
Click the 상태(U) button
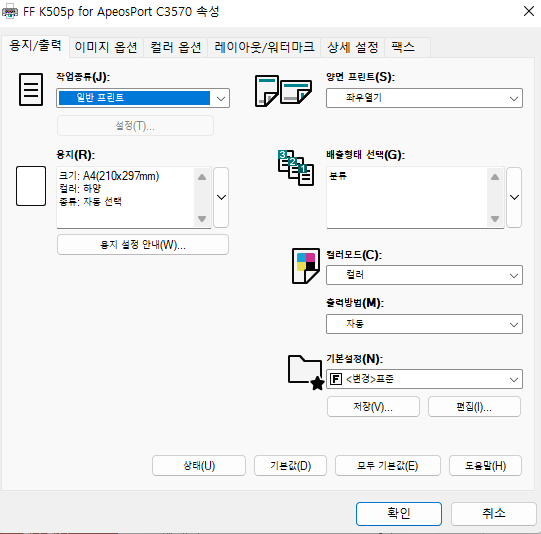pos(199,465)
